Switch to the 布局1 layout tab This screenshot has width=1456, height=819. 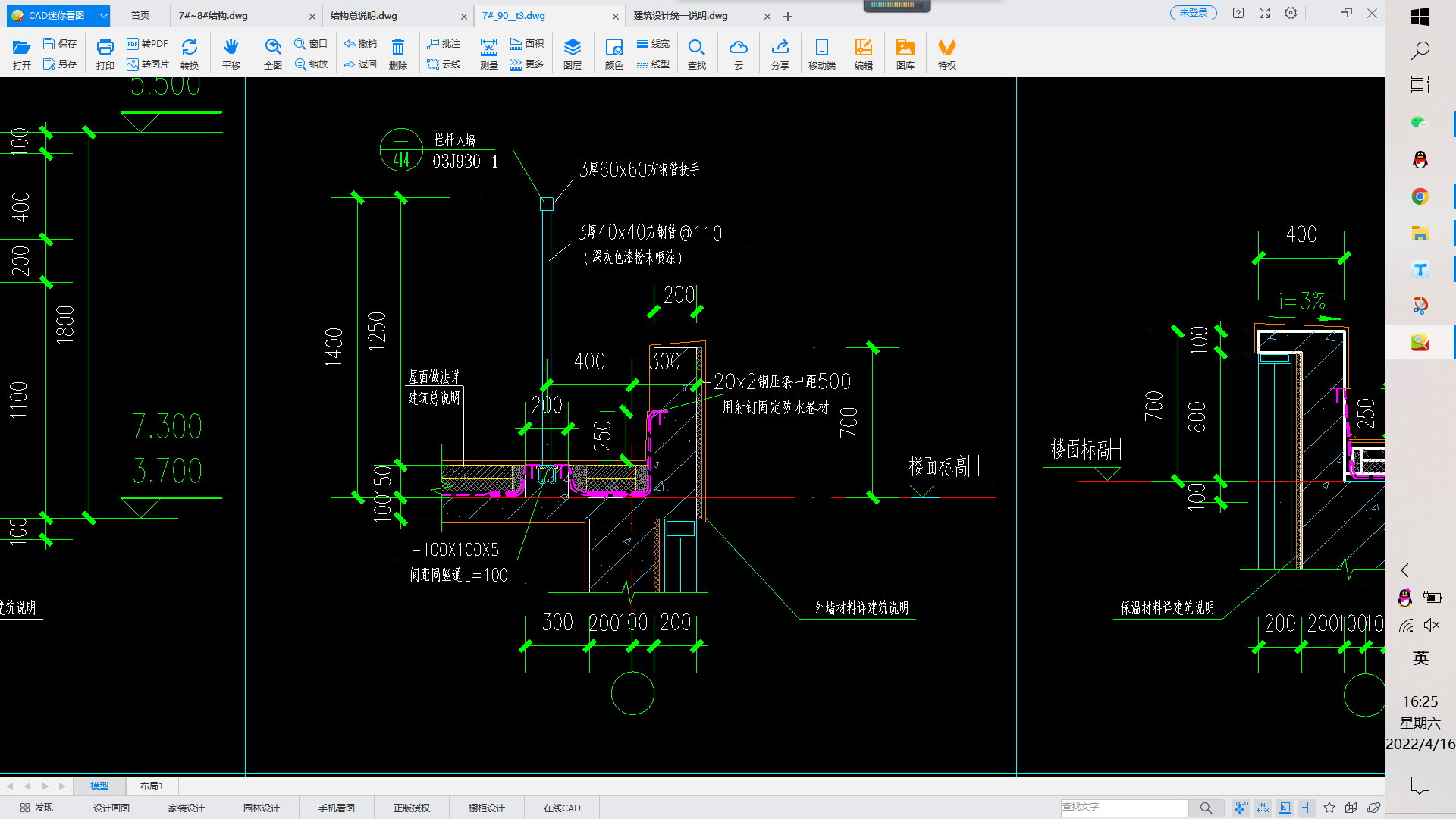coord(151,786)
